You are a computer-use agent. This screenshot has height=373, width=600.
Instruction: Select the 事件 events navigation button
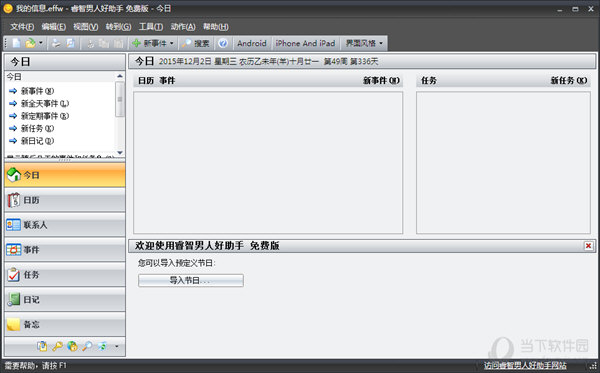point(65,250)
